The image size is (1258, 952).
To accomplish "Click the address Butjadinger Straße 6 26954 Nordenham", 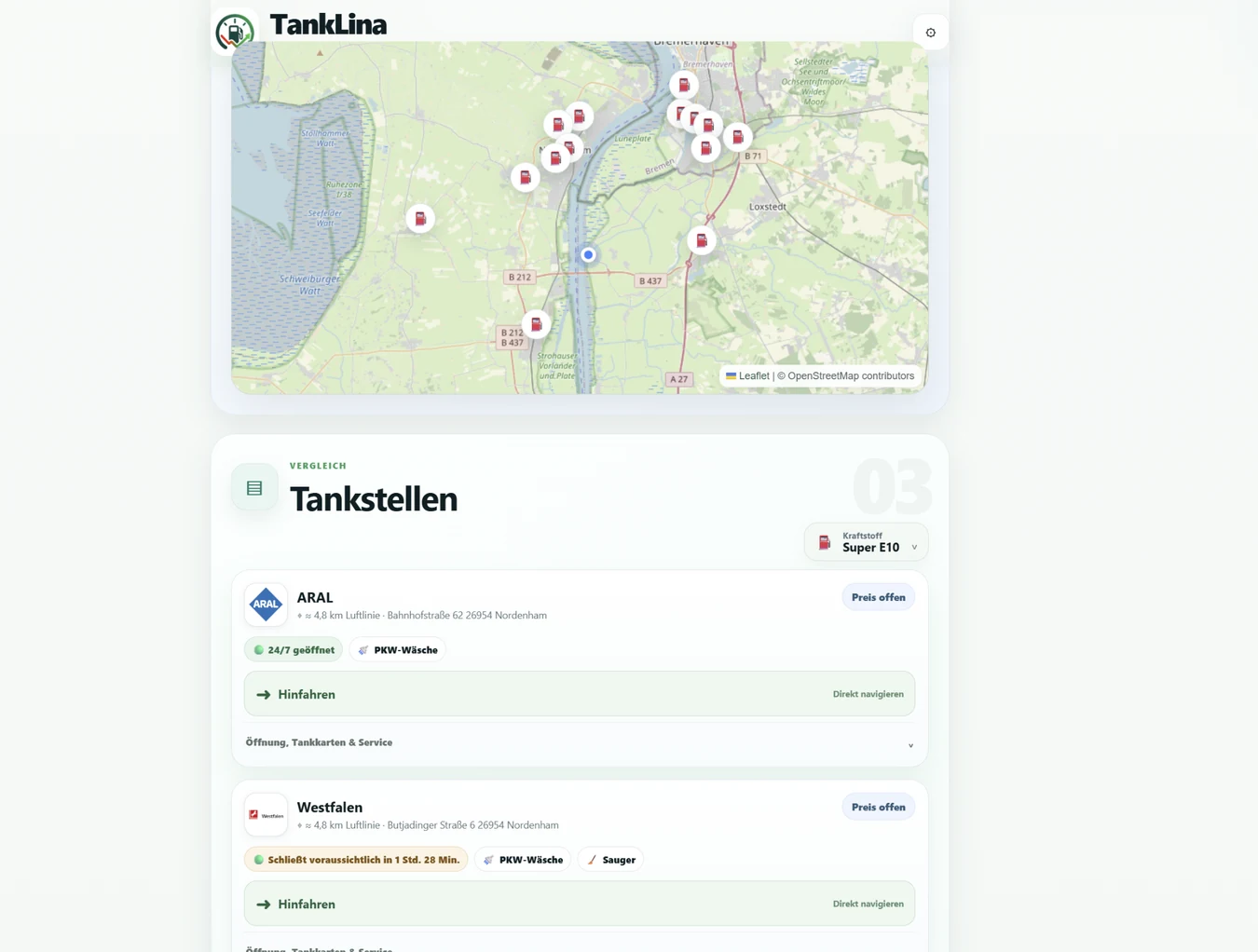I will 472,825.
